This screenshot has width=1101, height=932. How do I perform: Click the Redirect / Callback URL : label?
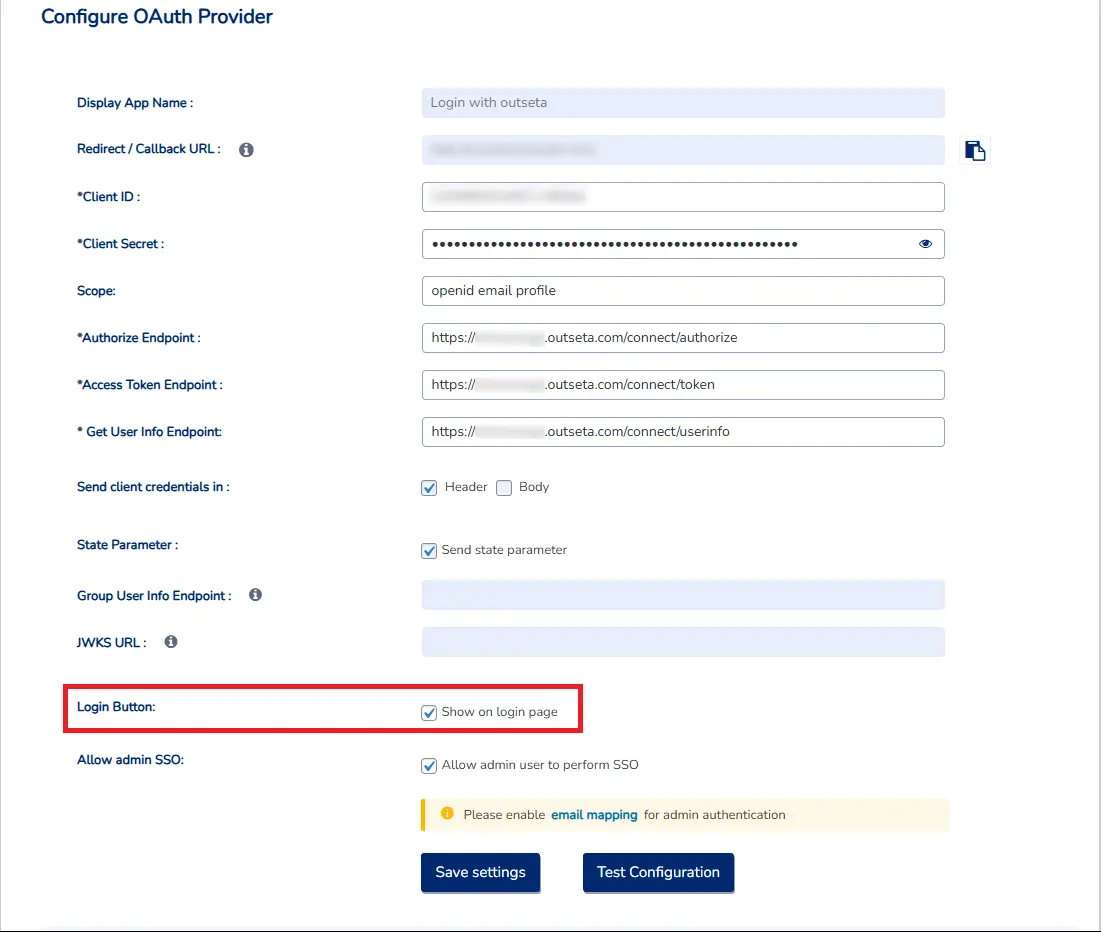[x=148, y=149]
